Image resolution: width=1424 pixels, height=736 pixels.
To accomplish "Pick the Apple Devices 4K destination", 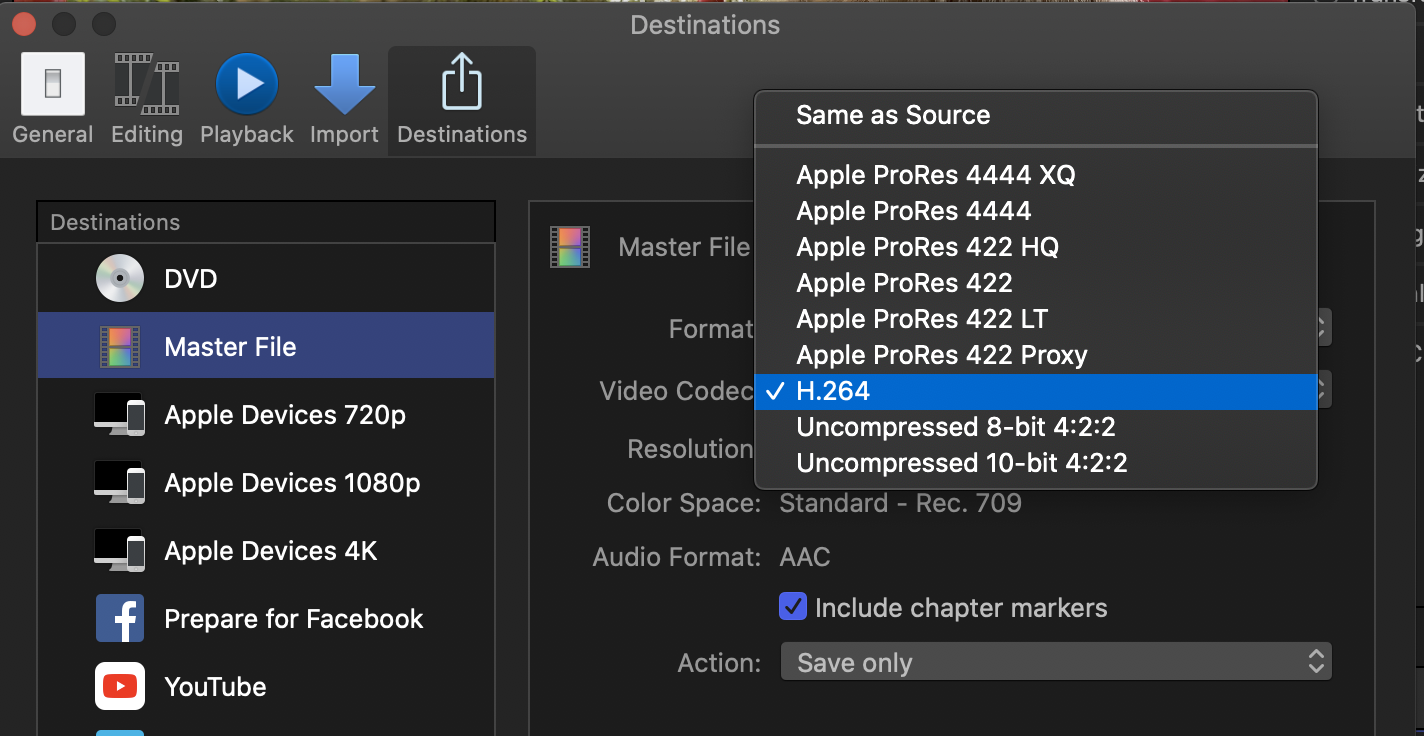I will coord(270,551).
